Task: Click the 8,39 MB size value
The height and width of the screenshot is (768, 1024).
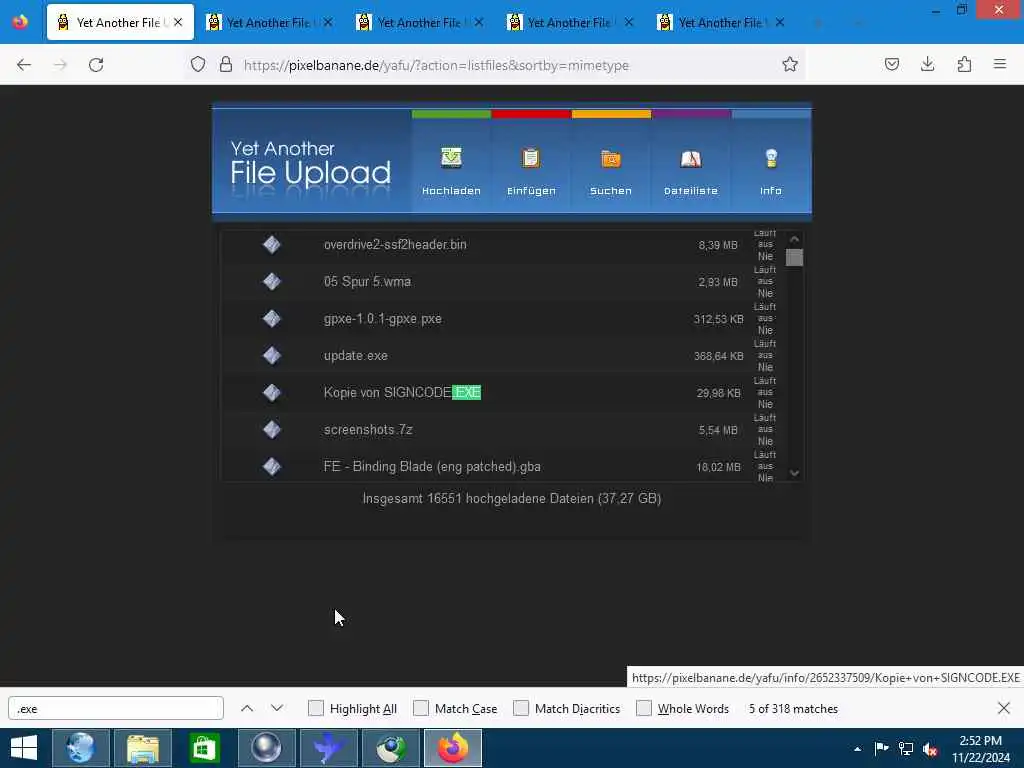Action: click(718, 246)
